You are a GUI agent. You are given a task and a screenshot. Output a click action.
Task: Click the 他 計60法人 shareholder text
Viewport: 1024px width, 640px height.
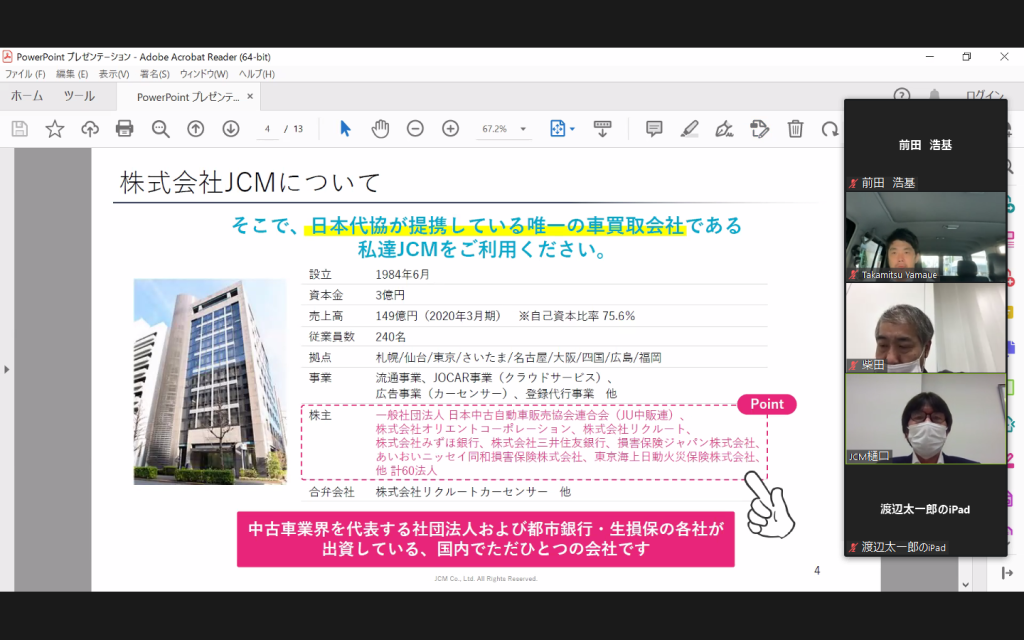click(x=406, y=470)
